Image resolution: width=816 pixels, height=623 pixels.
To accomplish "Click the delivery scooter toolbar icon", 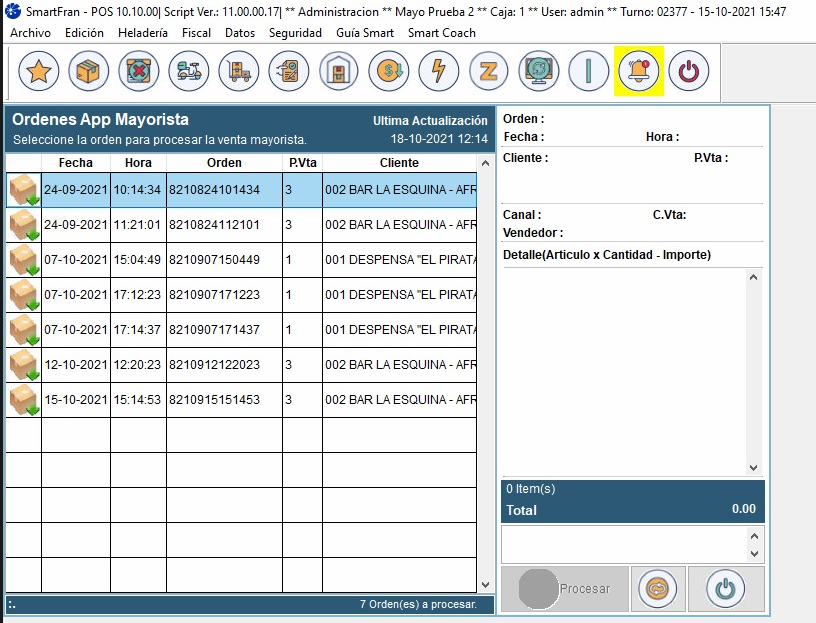I will coord(189,72).
